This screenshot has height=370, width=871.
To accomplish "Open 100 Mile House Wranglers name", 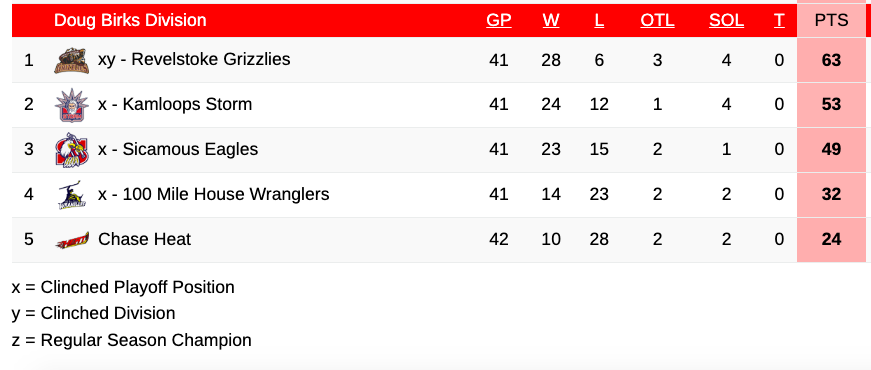I will point(213,194).
